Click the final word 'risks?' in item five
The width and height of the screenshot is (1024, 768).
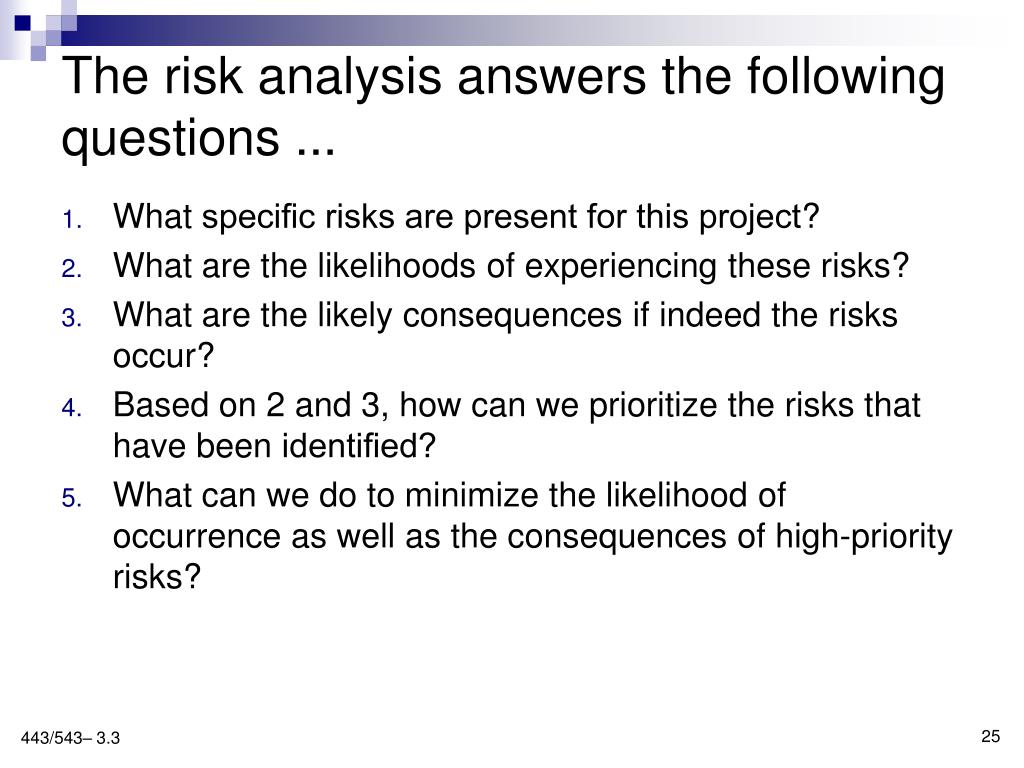click(x=157, y=577)
